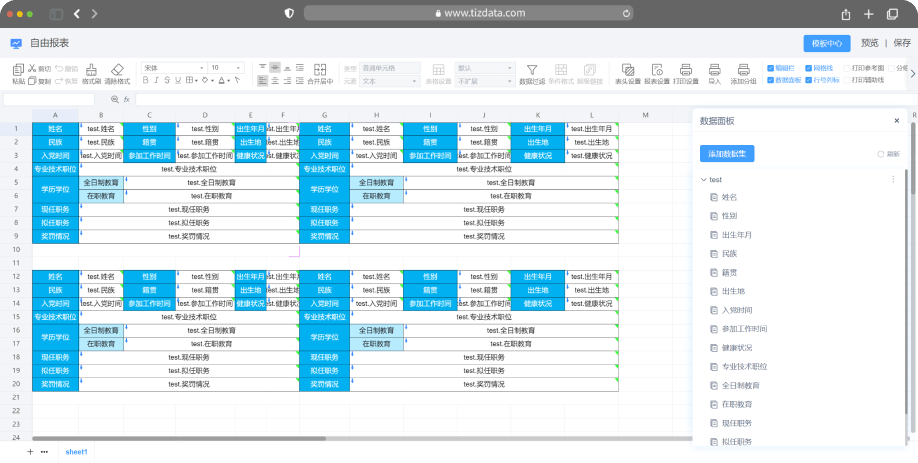The image size is (918, 463).
Task: Toggle bold text formatting
Action: pyautogui.click(x=145, y=80)
